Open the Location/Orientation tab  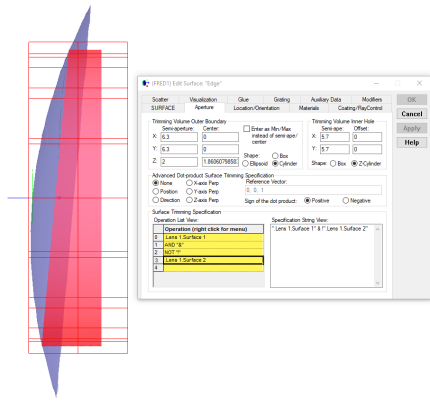pyautogui.click(x=256, y=108)
